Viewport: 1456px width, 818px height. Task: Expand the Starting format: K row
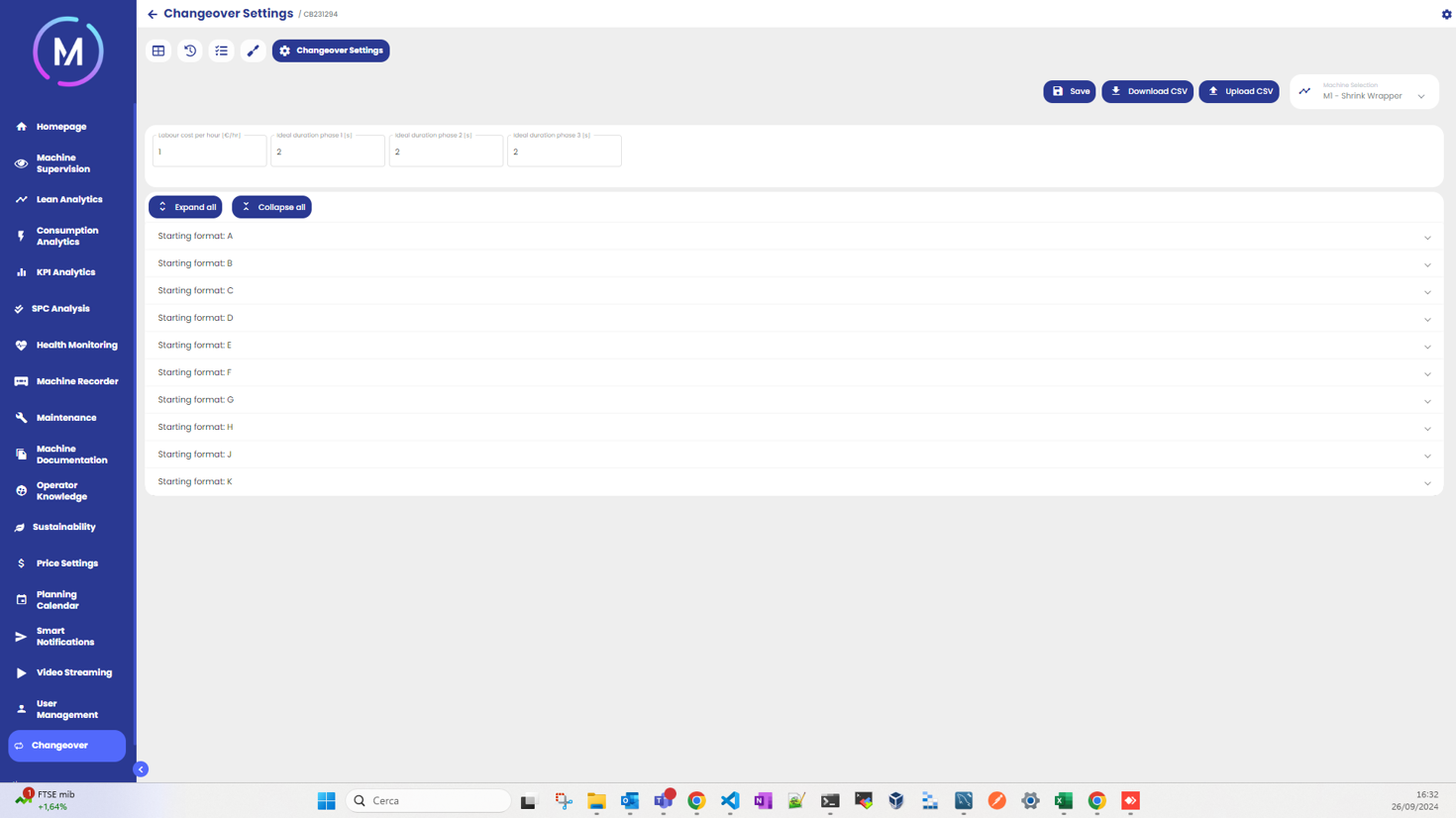click(x=792, y=482)
